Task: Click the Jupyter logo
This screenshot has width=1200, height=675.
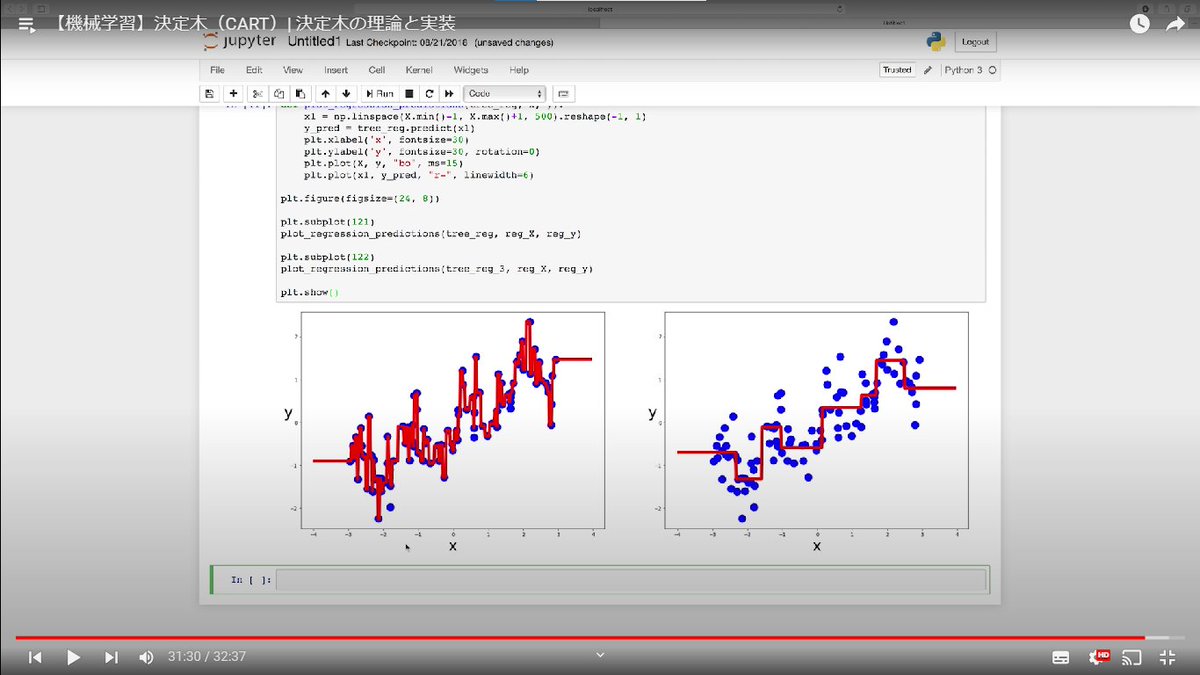Action: (239, 42)
